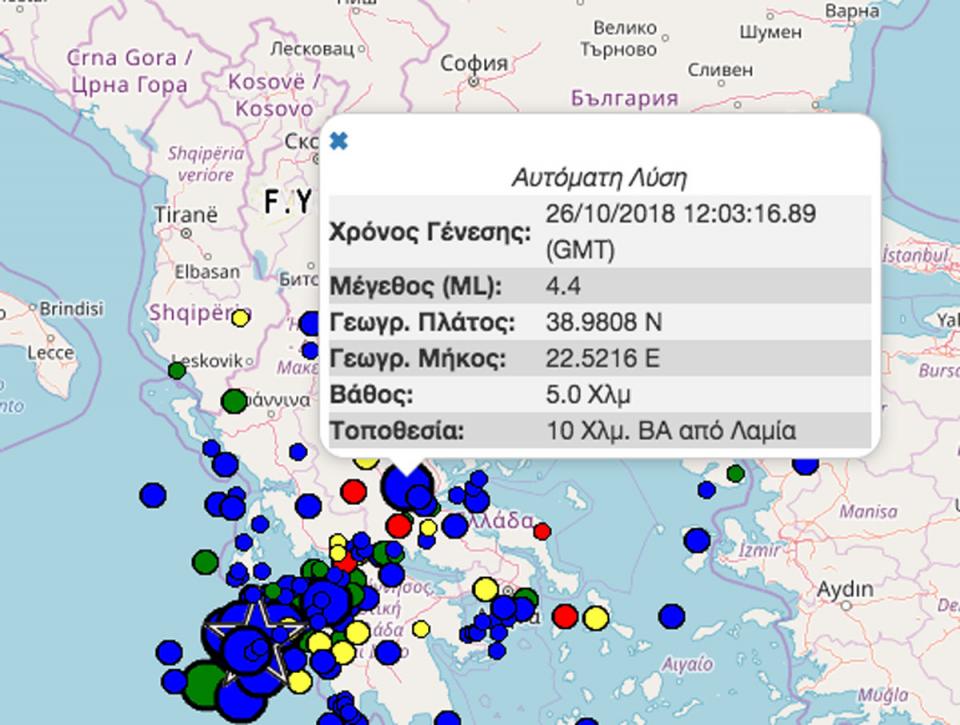Click the Αυτόματη Λύση popup title
Viewport: 960px width, 725px height.
pyautogui.click(x=599, y=178)
